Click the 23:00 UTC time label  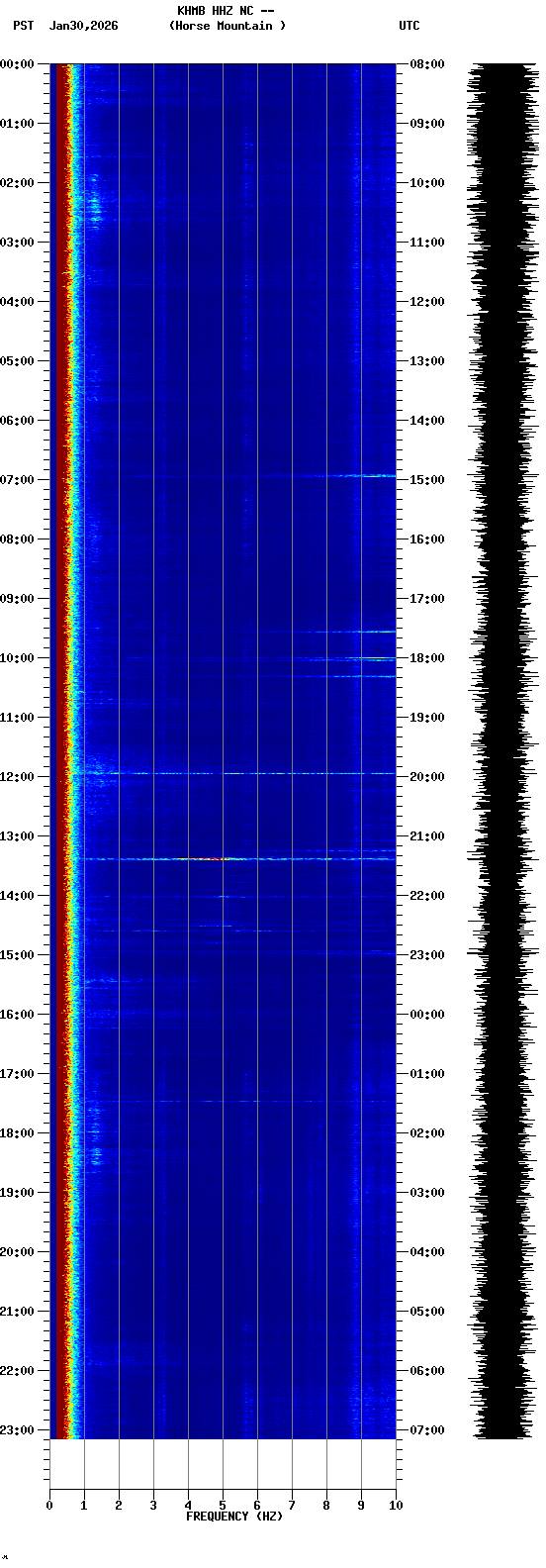[427, 955]
